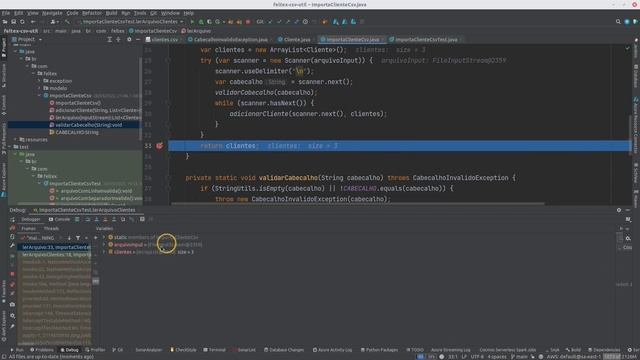
Task: Switch to the Console tab in Debug
Action: click(x=59, y=220)
